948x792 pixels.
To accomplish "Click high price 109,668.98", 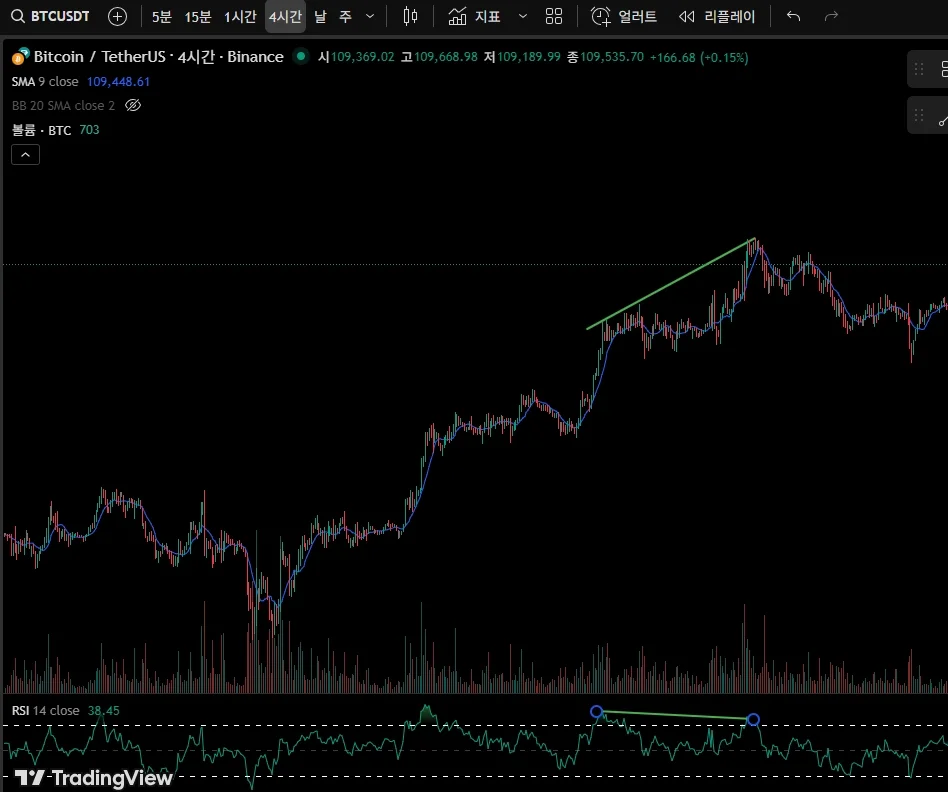I will [446, 57].
